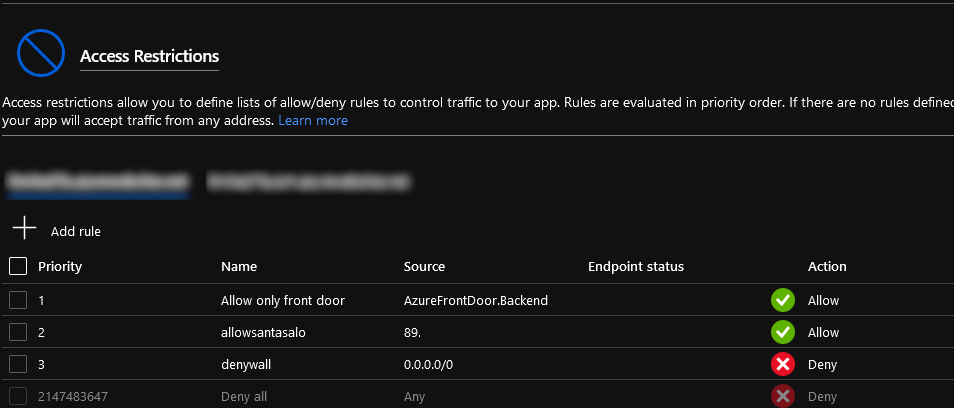Click the Source column header
This screenshot has width=954, height=408.
[x=424, y=267]
